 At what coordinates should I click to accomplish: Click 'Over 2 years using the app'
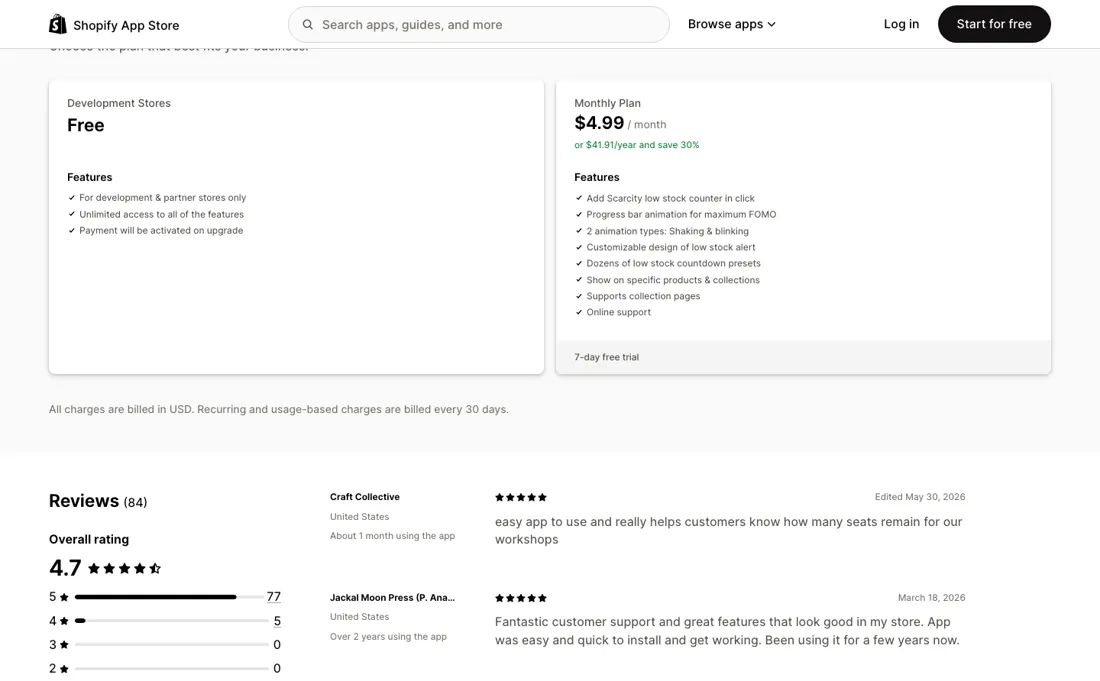tap(388, 637)
